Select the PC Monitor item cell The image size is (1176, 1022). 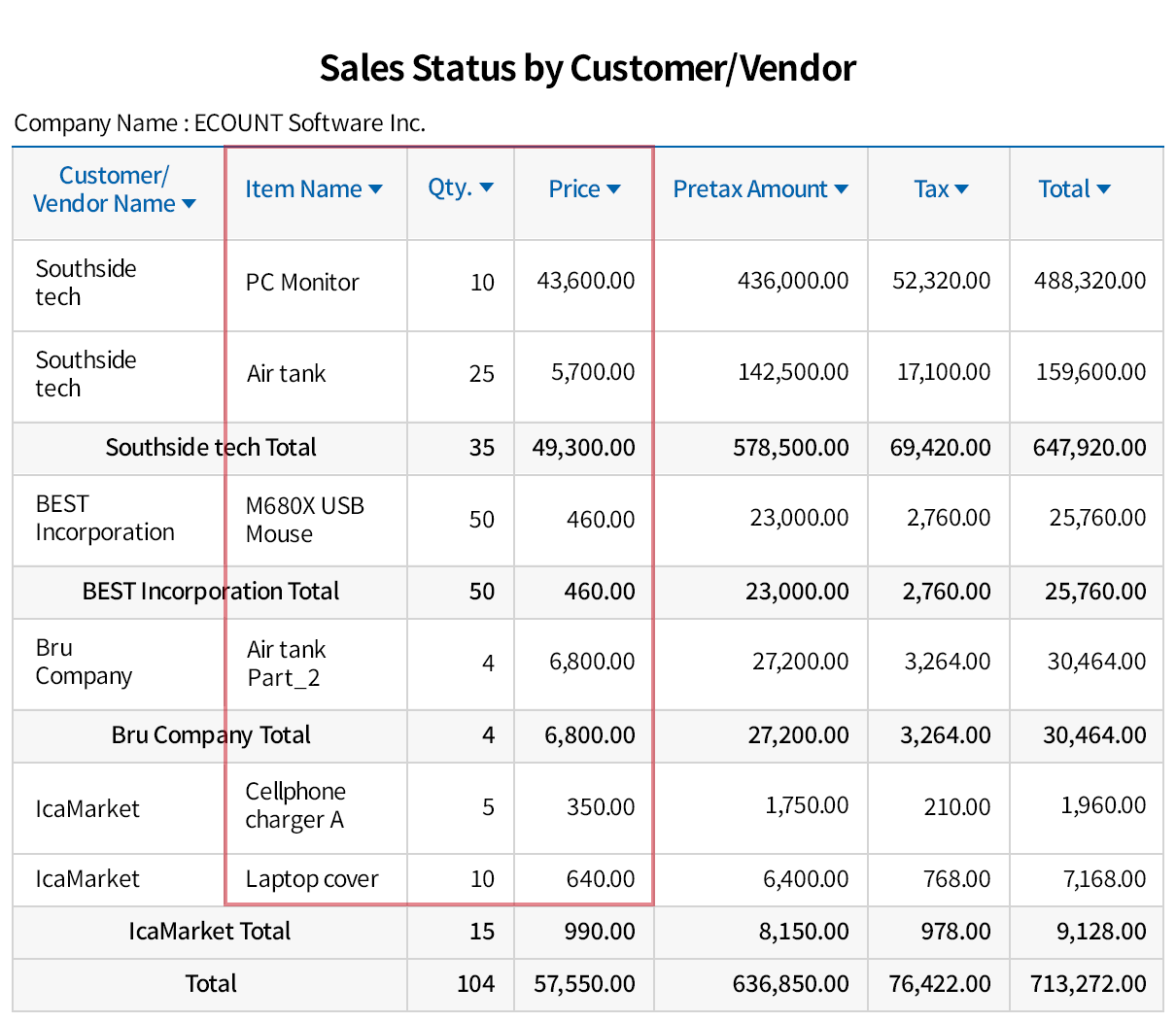[x=301, y=283]
